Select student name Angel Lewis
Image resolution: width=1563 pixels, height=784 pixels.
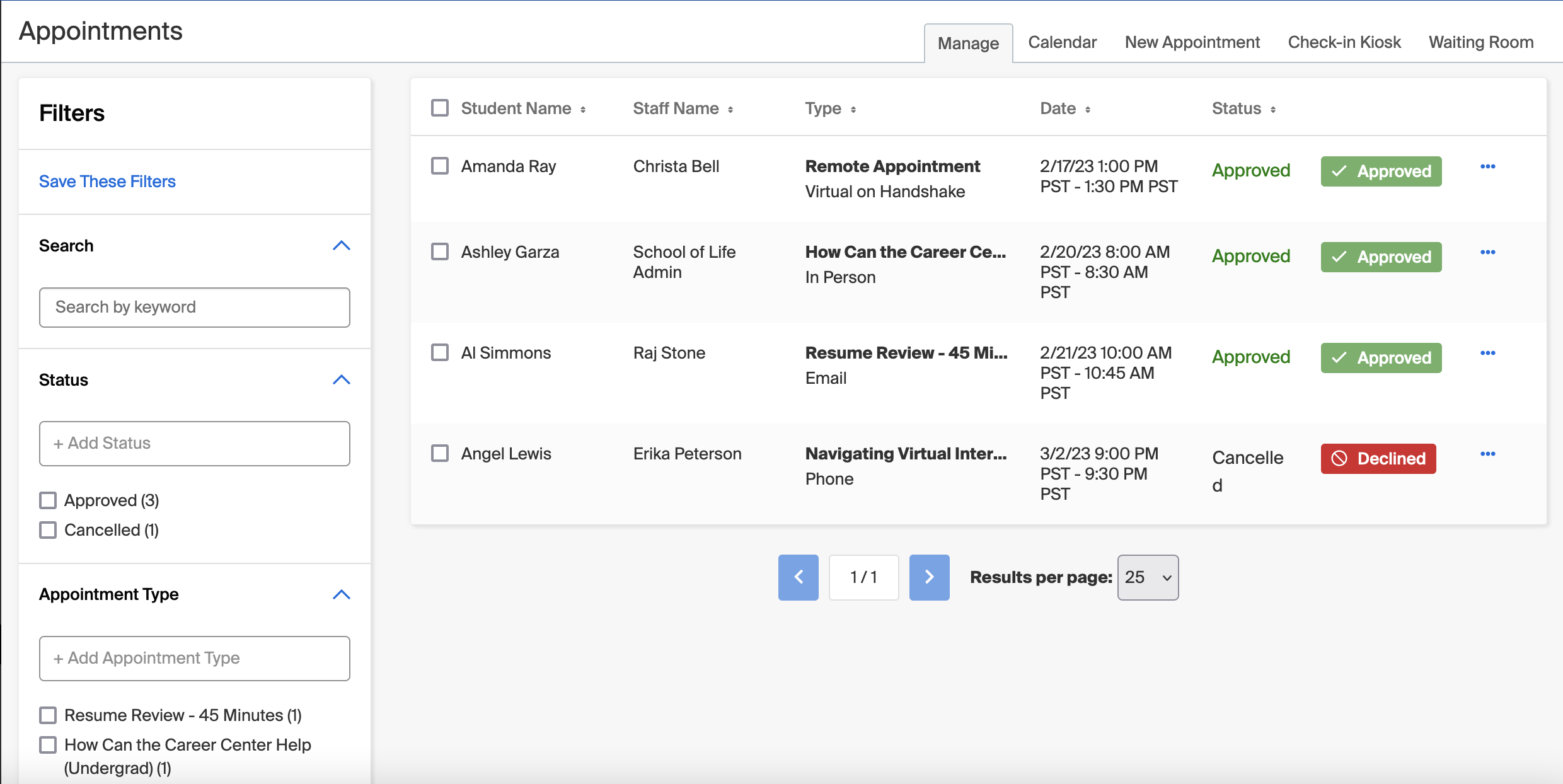(x=506, y=454)
